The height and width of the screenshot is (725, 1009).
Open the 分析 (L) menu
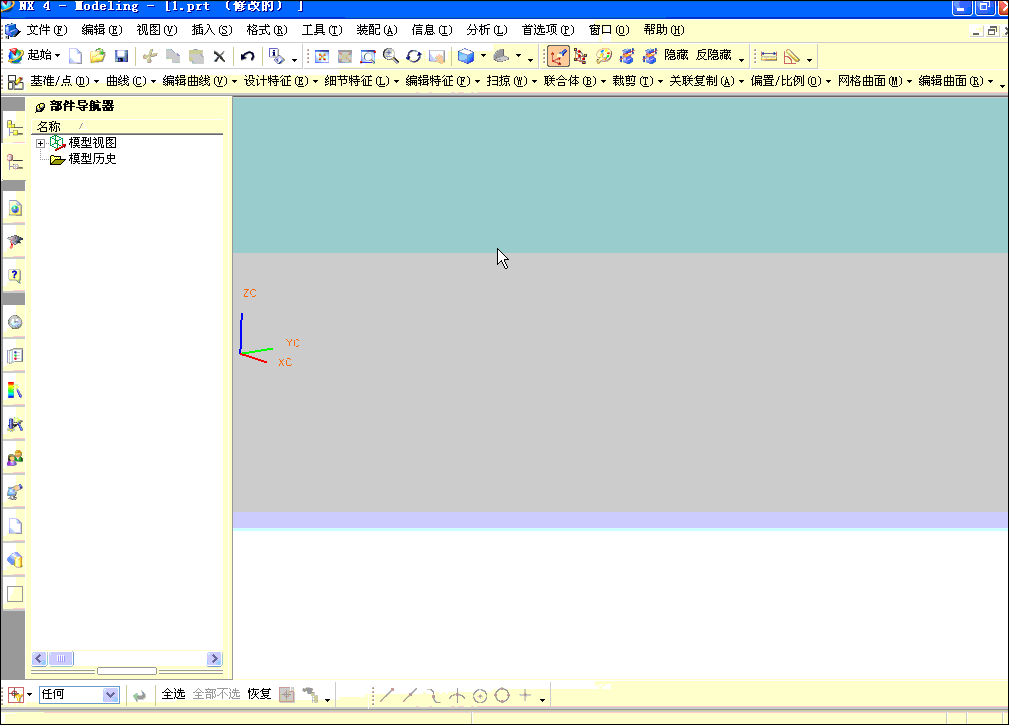tap(486, 30)
